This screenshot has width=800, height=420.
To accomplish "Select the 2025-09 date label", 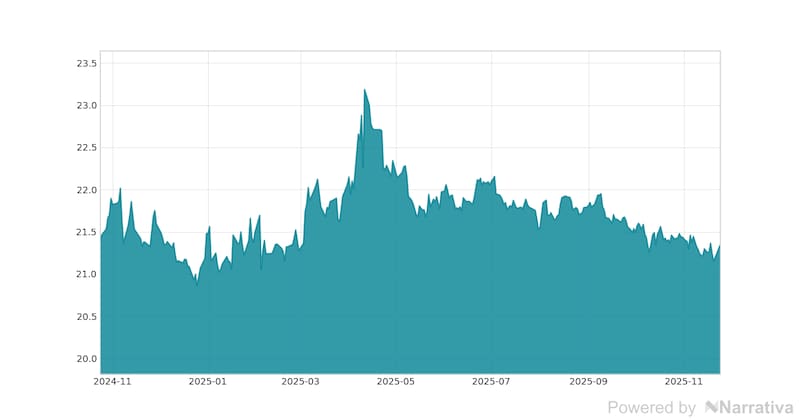I will click(588, 381).
